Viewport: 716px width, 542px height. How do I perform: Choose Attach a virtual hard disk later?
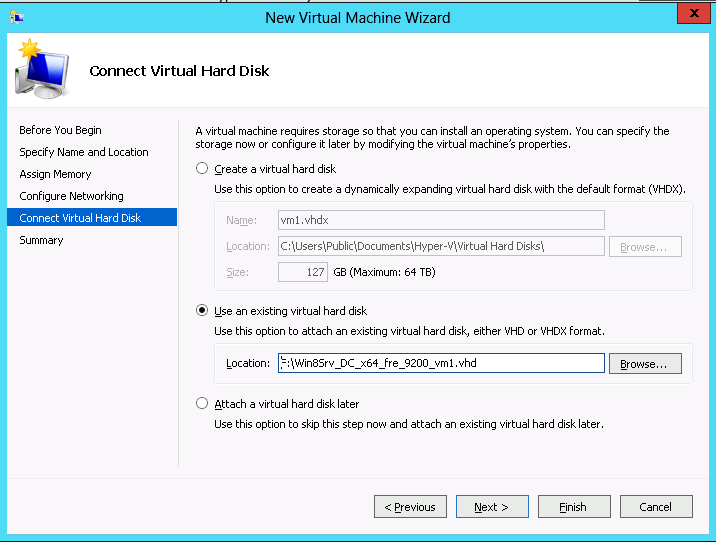click(x=203, y=404)
